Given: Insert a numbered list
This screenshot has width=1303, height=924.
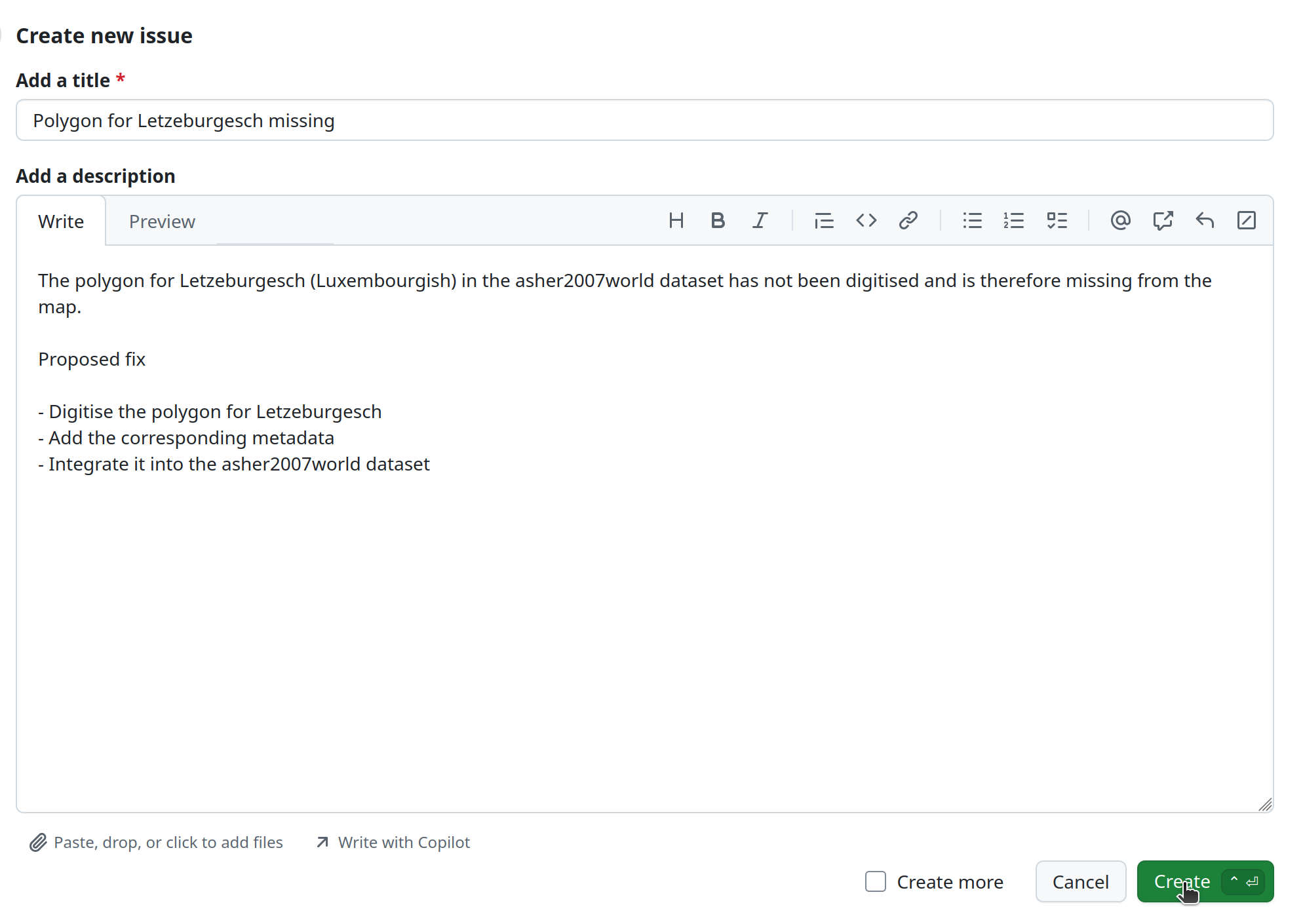Looking at the screenshot, I should (x=1014, y=221).
